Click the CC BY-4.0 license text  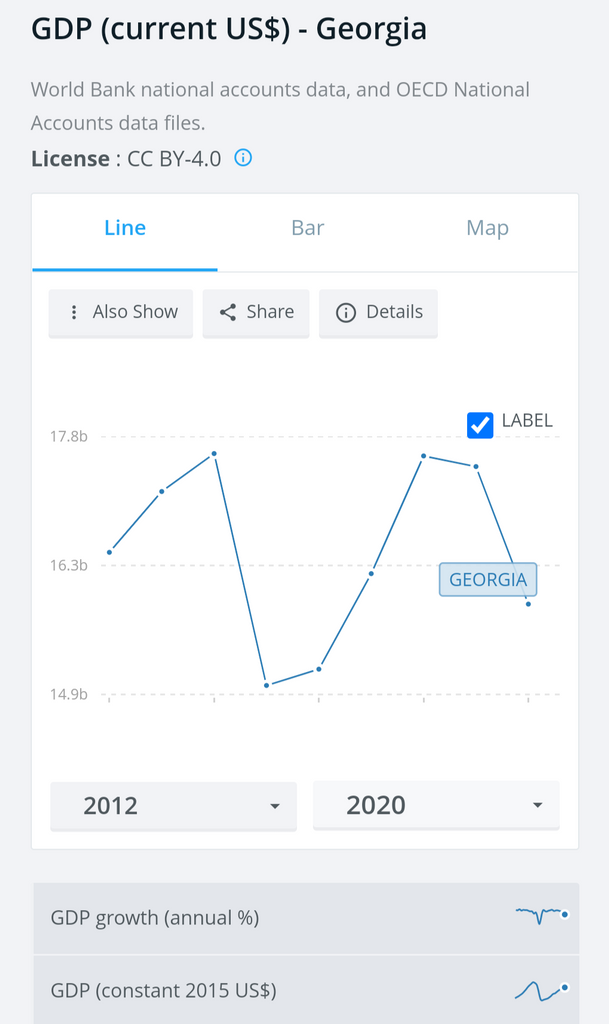point(174,158)
